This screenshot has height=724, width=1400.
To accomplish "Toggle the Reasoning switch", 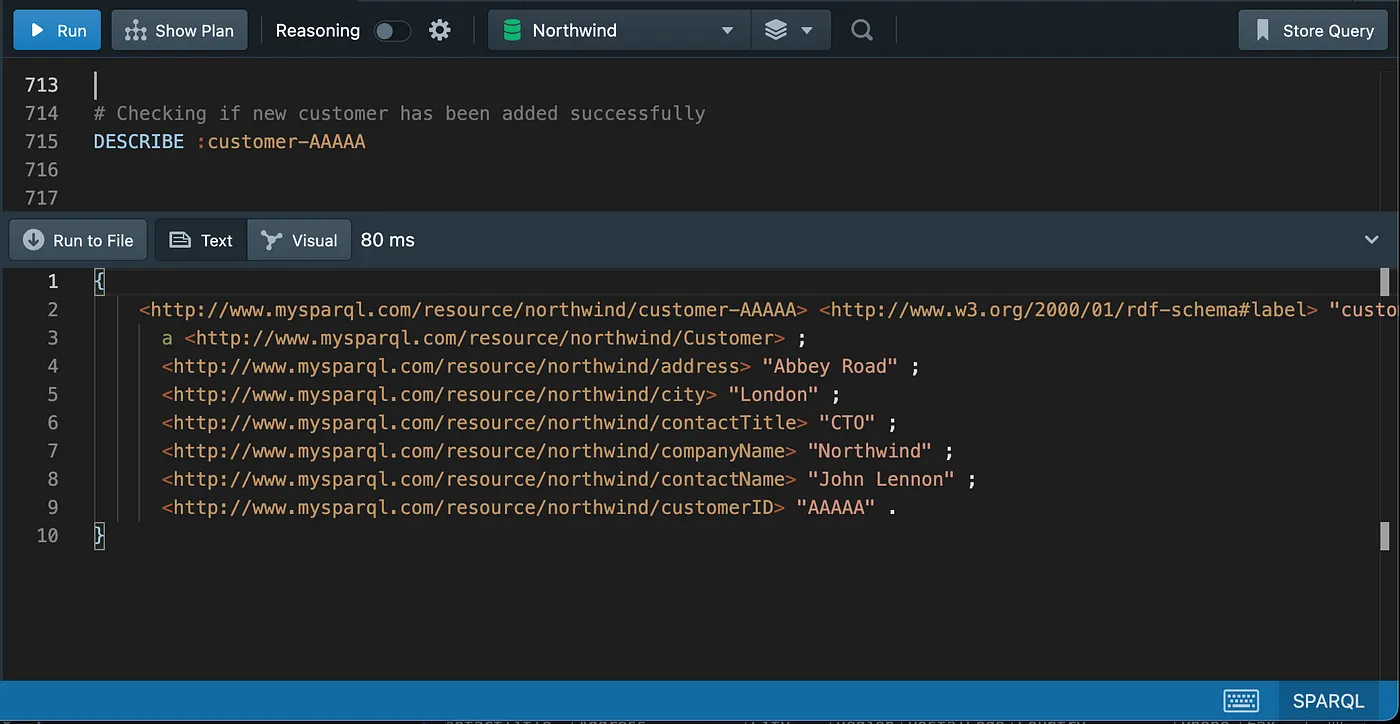I will (392, 31).
